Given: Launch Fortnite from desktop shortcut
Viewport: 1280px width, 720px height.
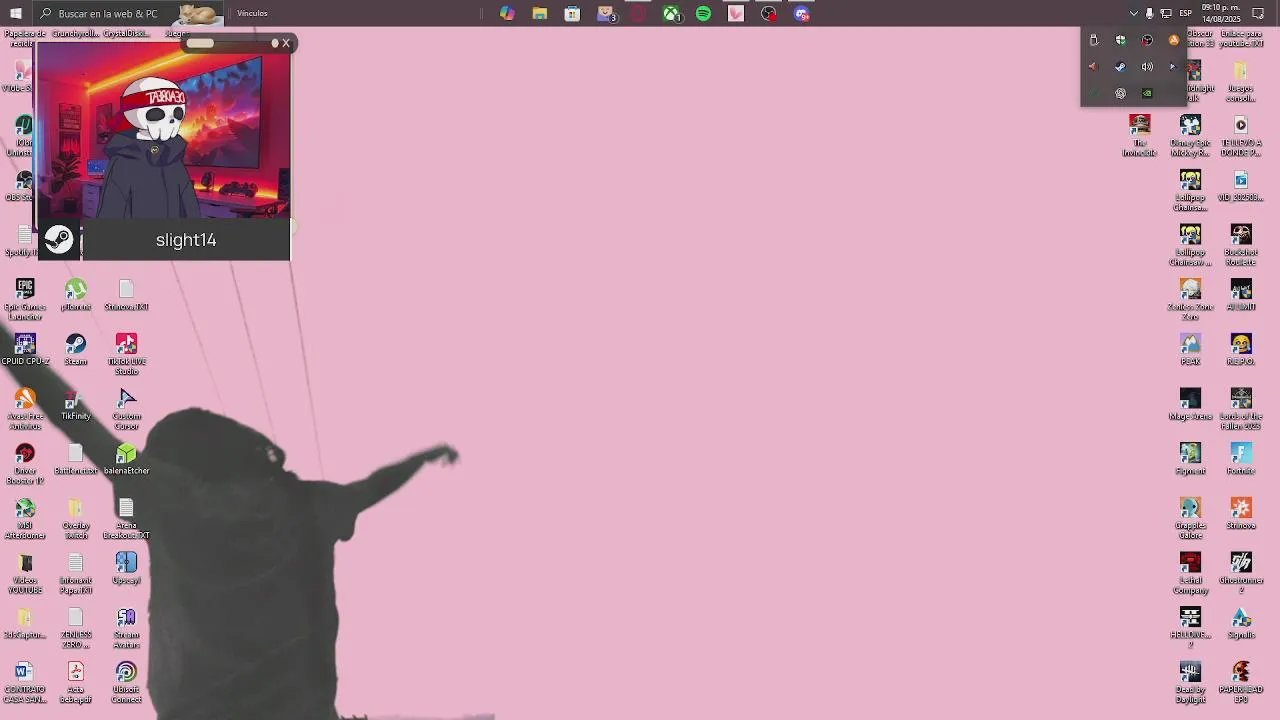Looking at the screenshot, I should coord(1241,459).
